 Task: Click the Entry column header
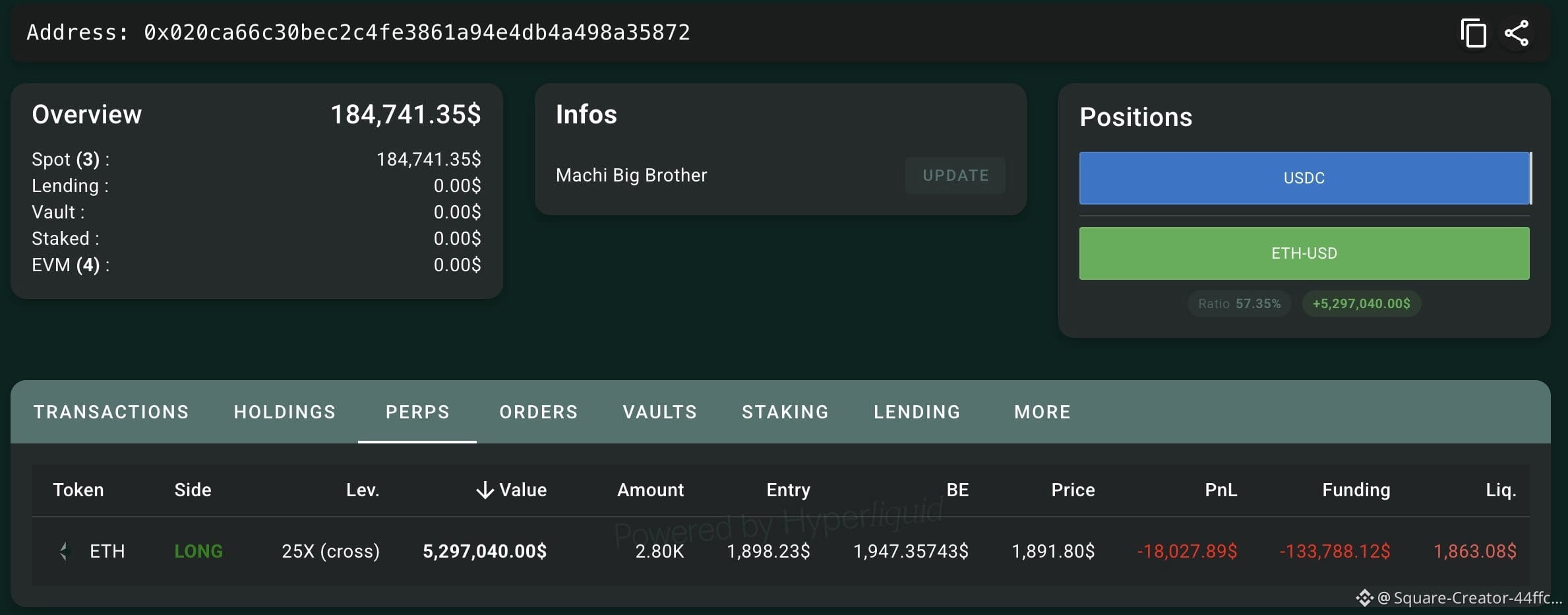[x=789, y=490]
